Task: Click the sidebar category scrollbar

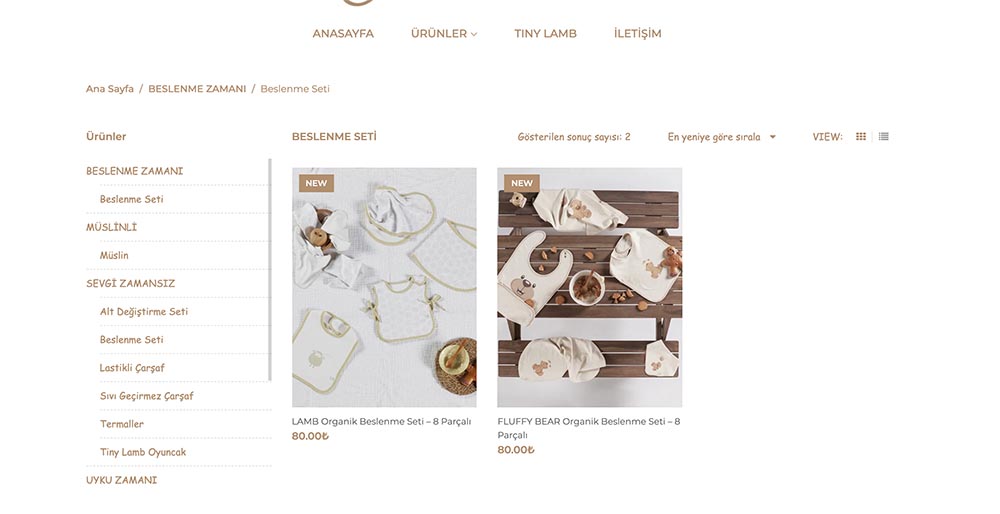Action: 270,270
